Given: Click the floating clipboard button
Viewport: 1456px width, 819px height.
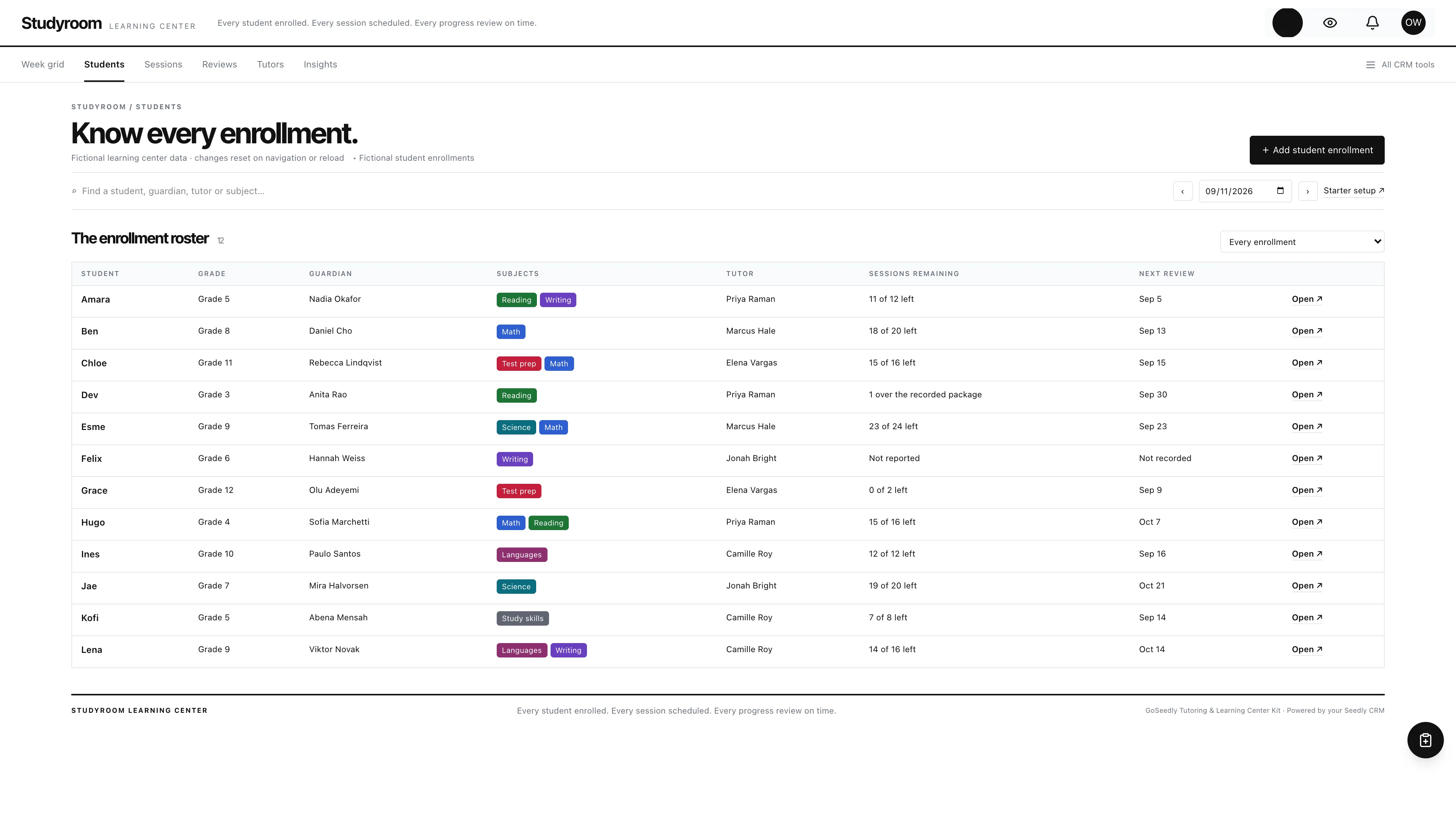Looking at the screenshot, I should 1425,740.
